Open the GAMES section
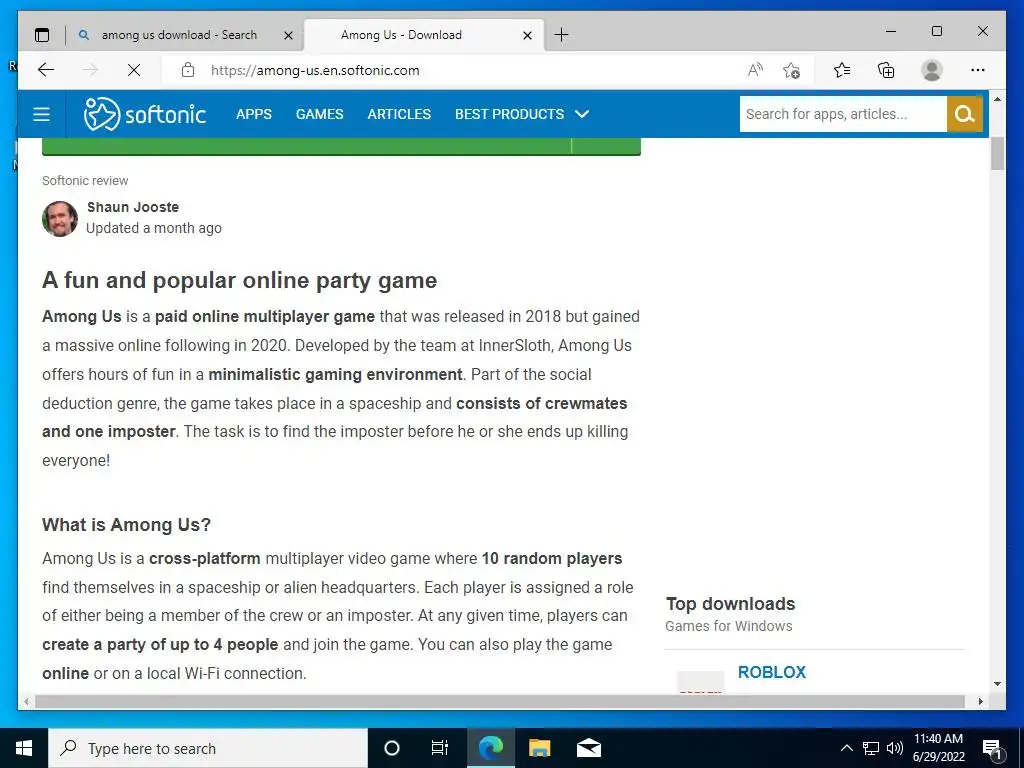This screenshot has height=768, width=1024. 319,114
